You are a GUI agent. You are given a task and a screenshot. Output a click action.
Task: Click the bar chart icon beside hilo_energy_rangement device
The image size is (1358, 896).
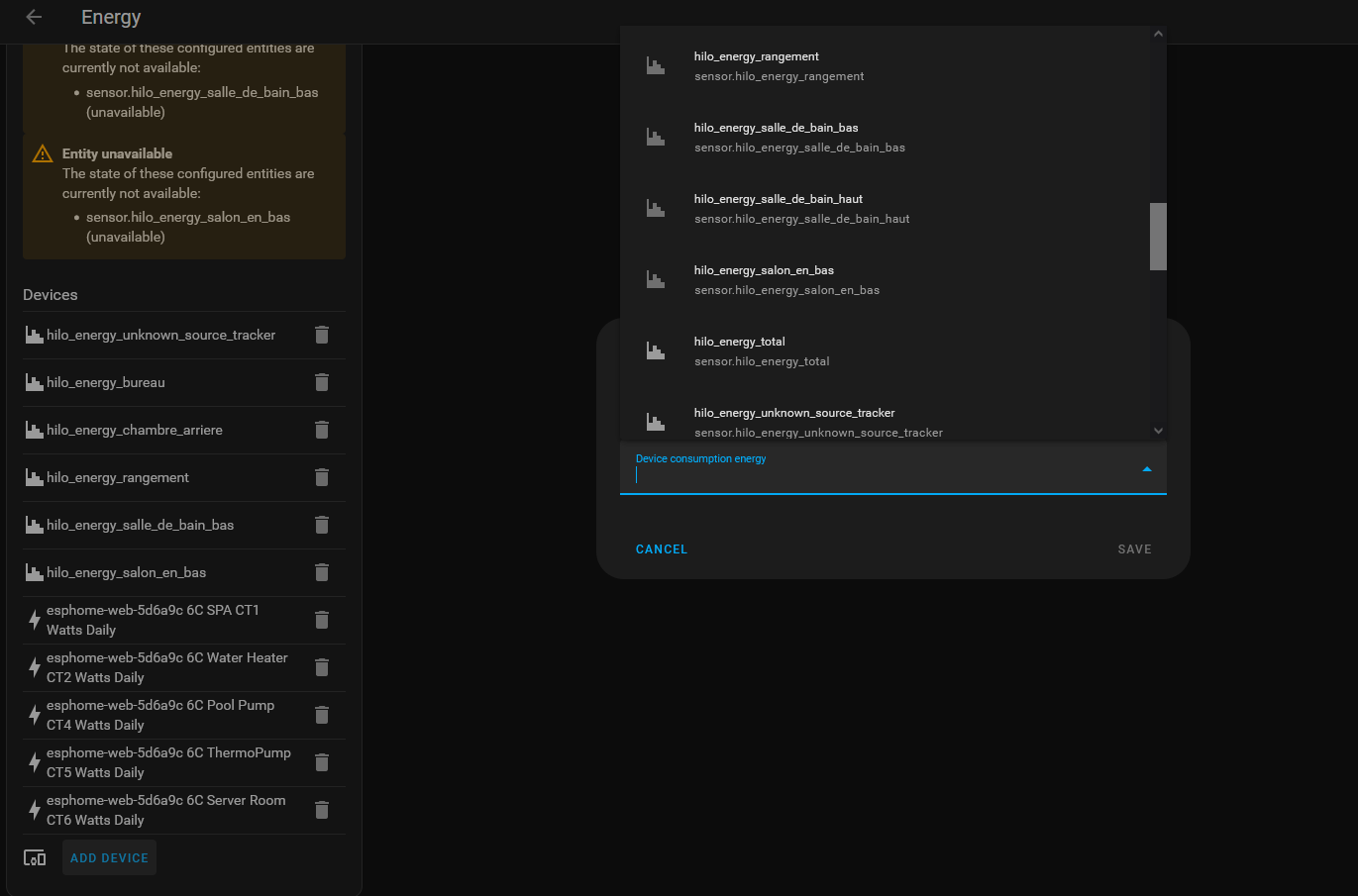click(33, 477)
